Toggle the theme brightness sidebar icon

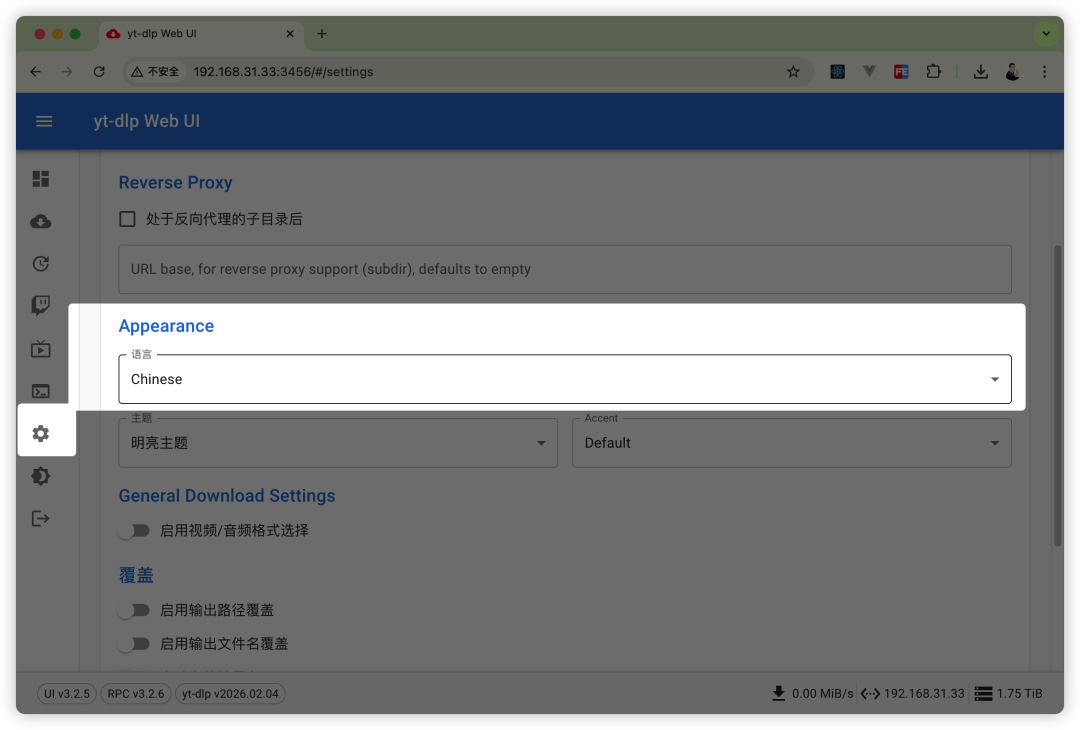(41, 476)
